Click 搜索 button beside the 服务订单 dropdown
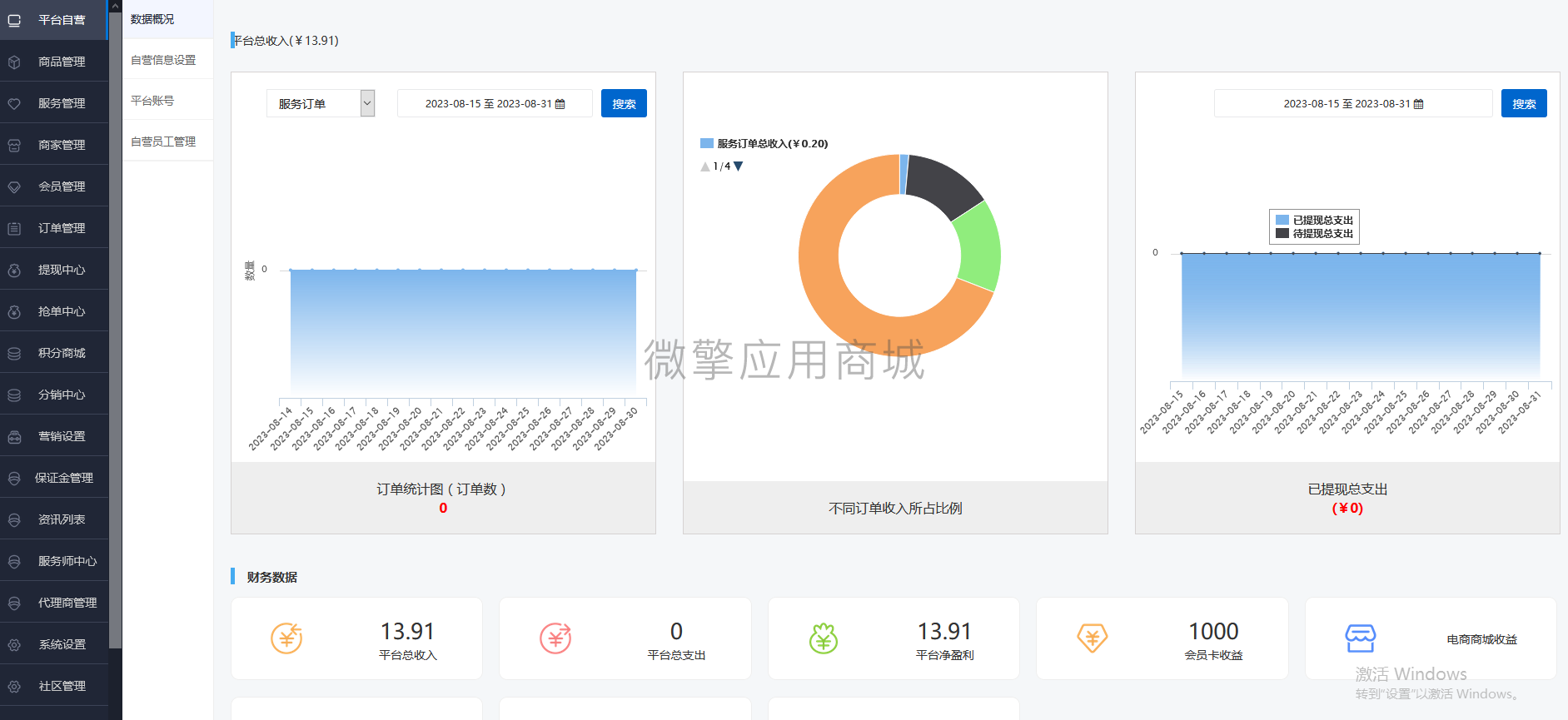The height and width of the screenshot is (720, 1568). (x=624, y=103)
